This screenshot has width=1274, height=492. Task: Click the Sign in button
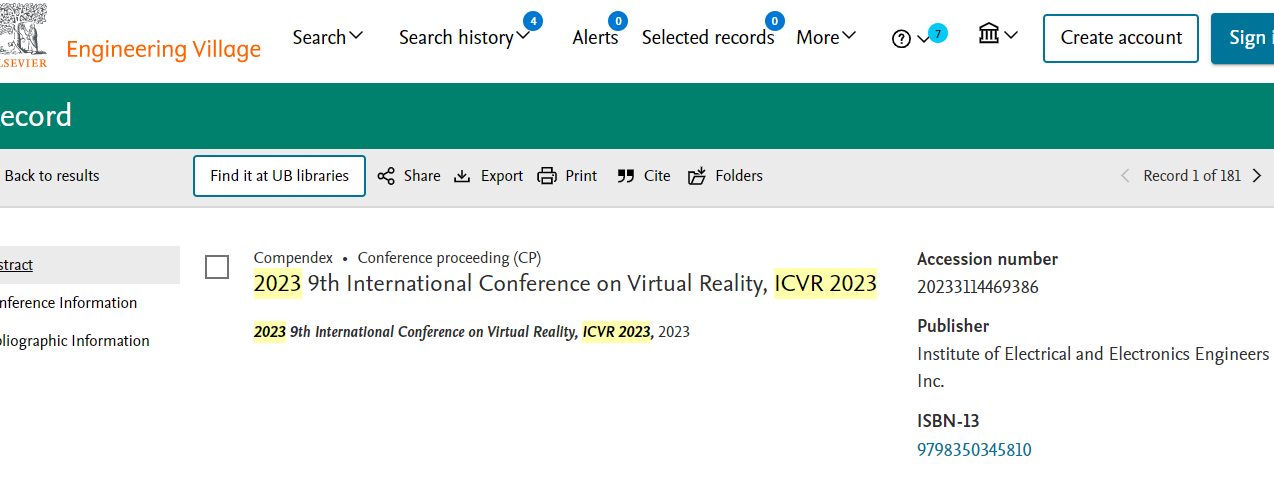click(x=1243, y=38)
